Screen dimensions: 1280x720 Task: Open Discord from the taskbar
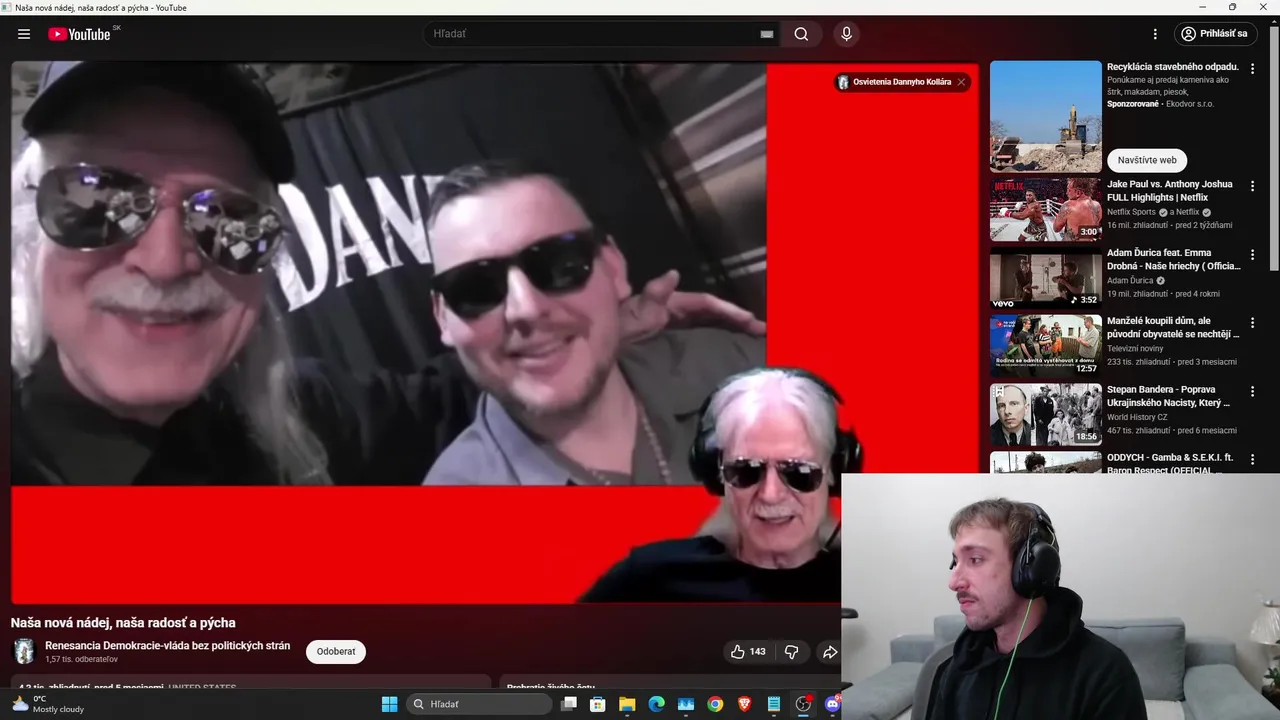point(832,704)
